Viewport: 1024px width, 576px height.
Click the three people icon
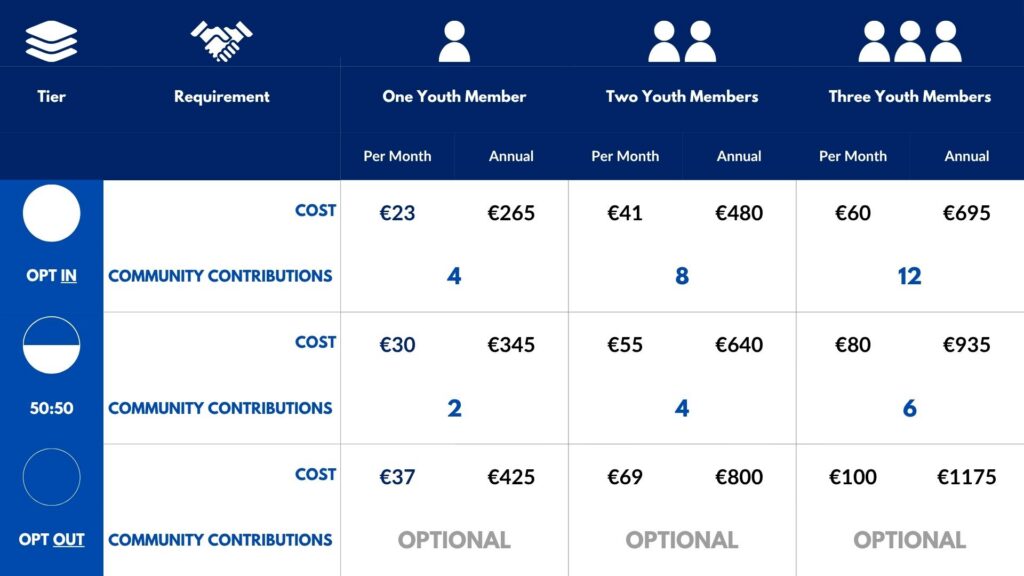(910, 42)
